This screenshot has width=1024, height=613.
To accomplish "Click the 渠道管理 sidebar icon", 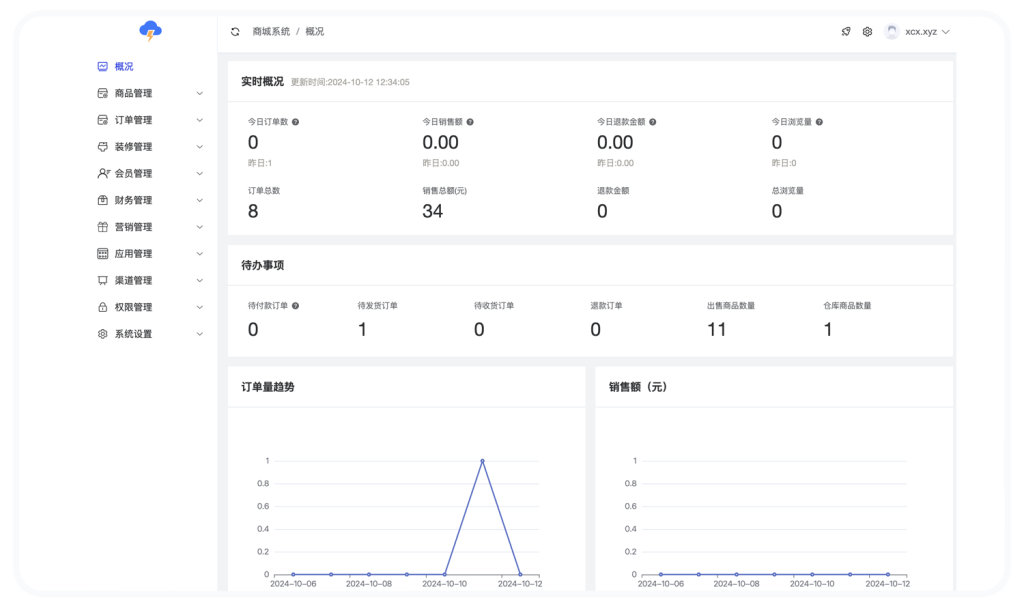I will pos(103,281).
